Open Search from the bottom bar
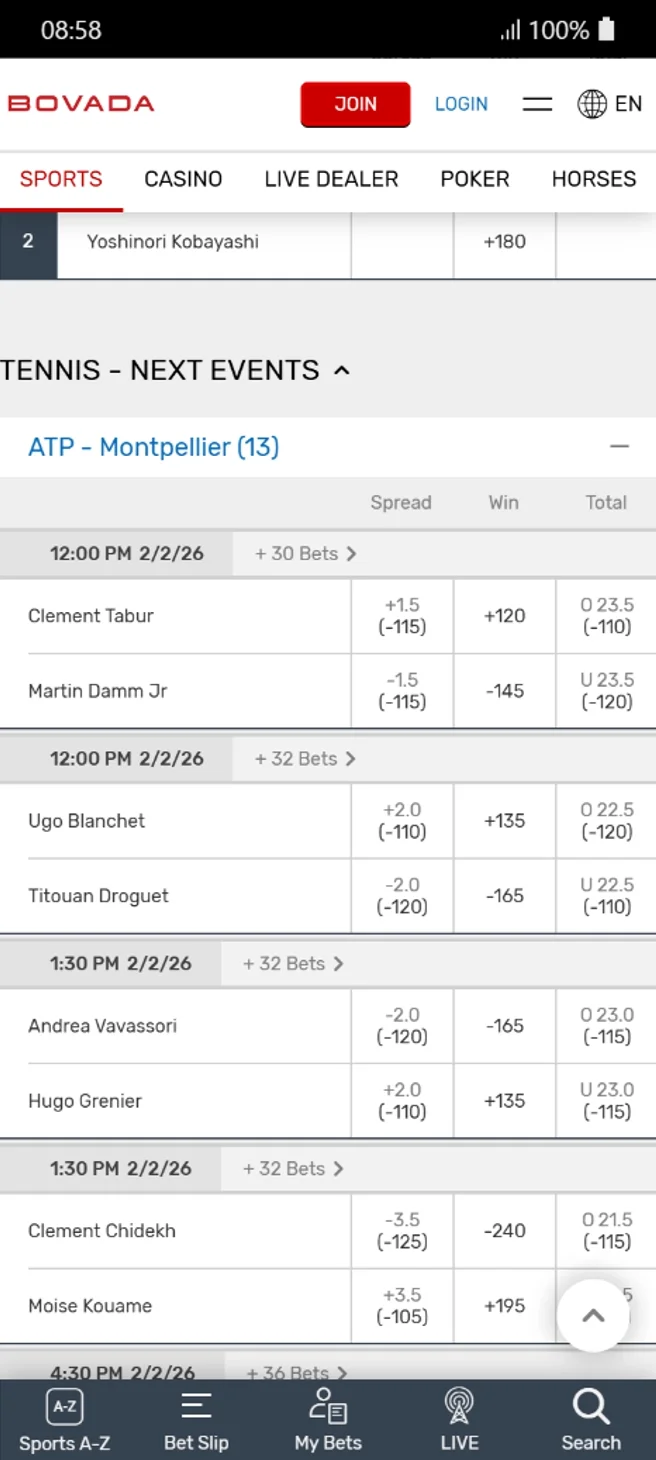 click(x=590, y=1418)
